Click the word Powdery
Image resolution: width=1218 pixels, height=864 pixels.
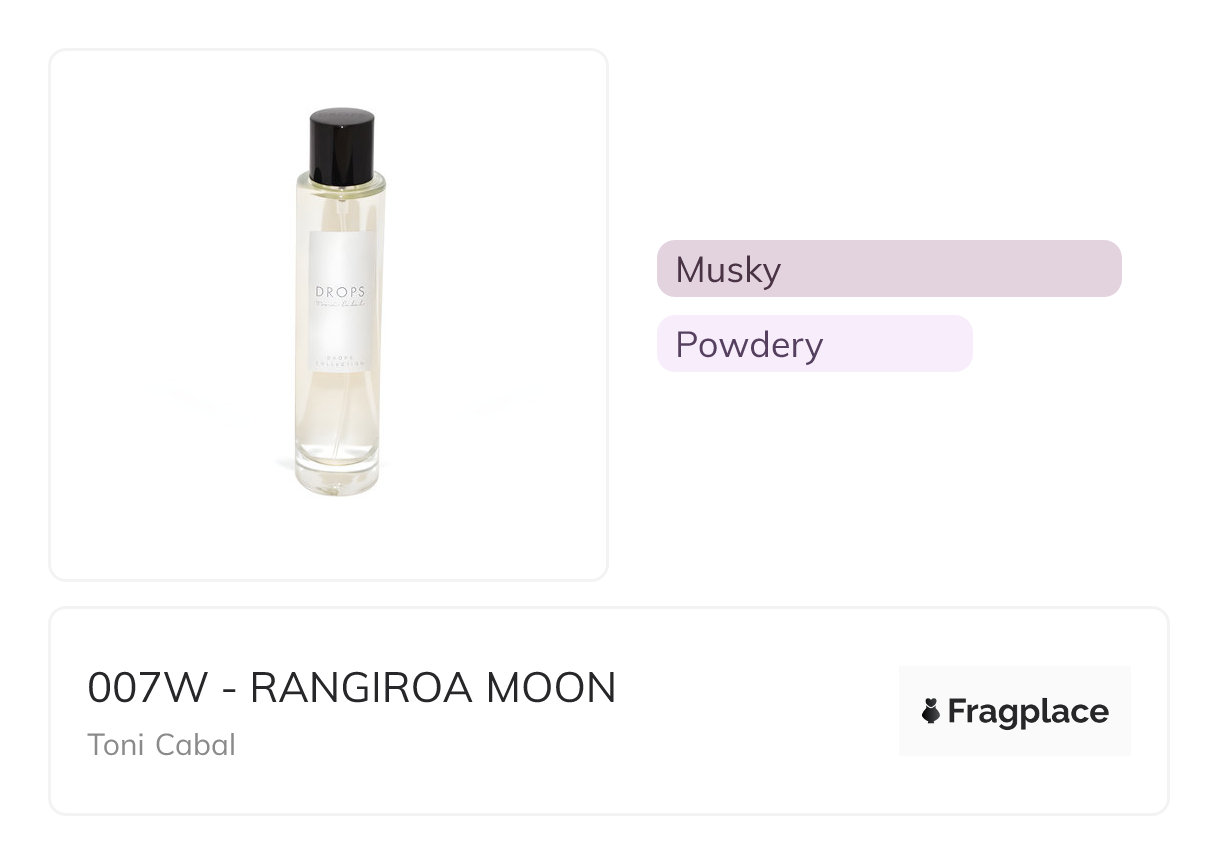click(749, 345)
